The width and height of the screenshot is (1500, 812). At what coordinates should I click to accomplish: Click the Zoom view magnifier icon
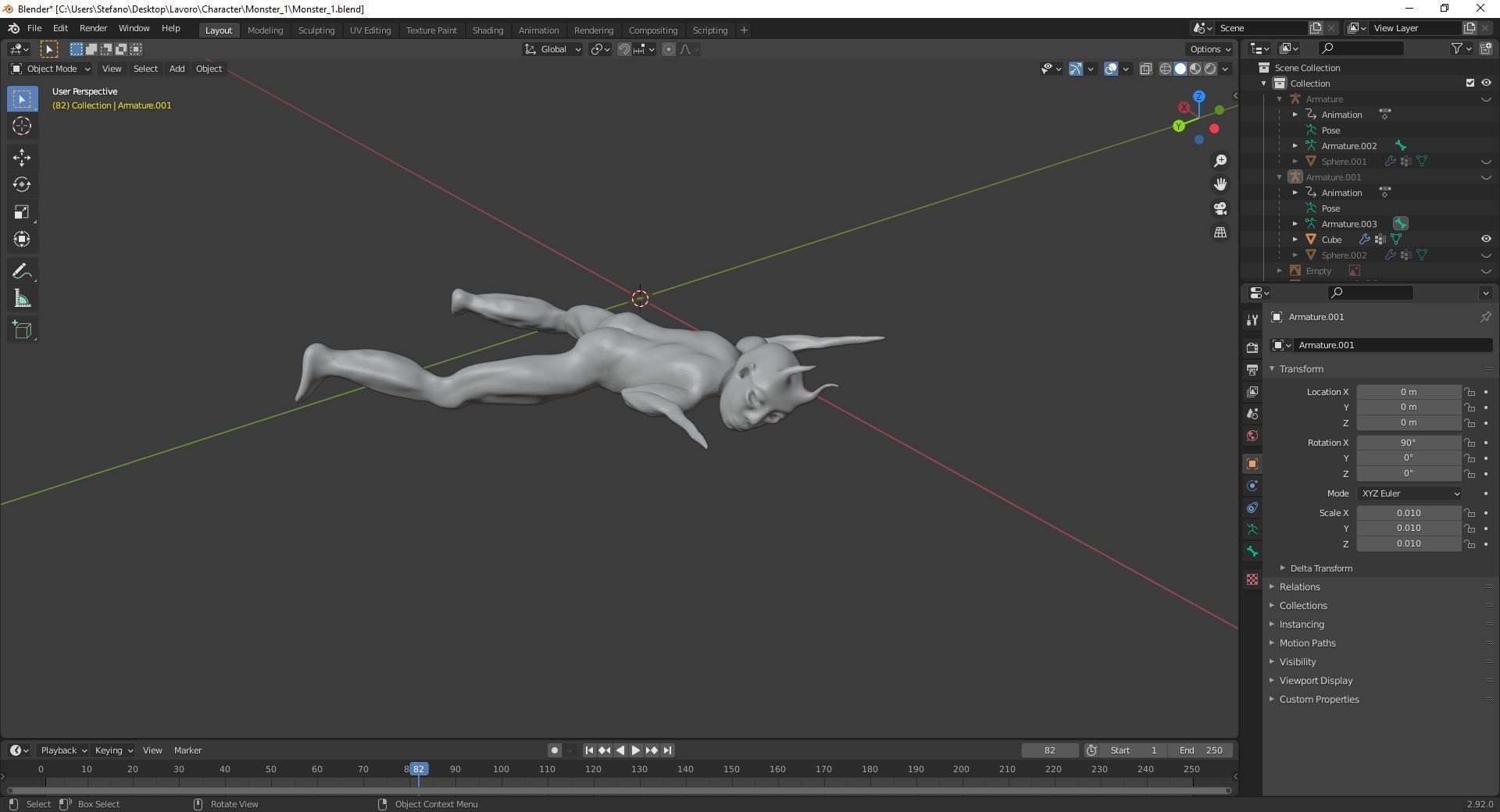click(x=1220, y=161)
